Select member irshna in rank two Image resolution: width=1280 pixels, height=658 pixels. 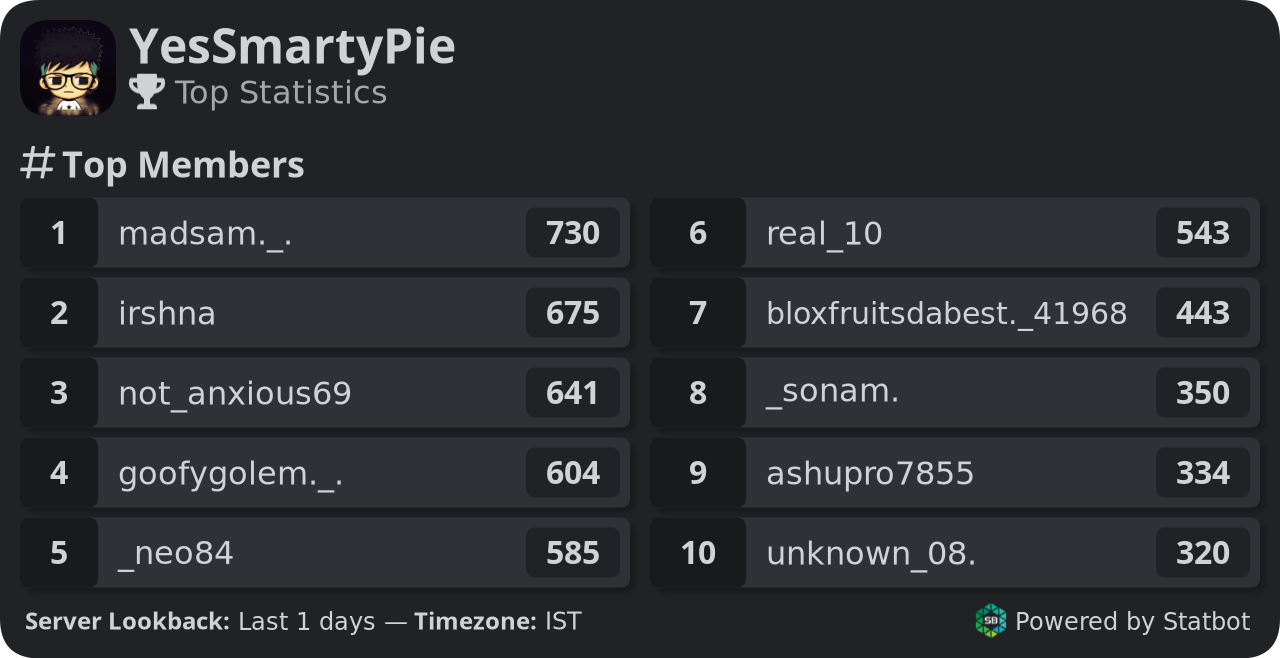point(325,313)
